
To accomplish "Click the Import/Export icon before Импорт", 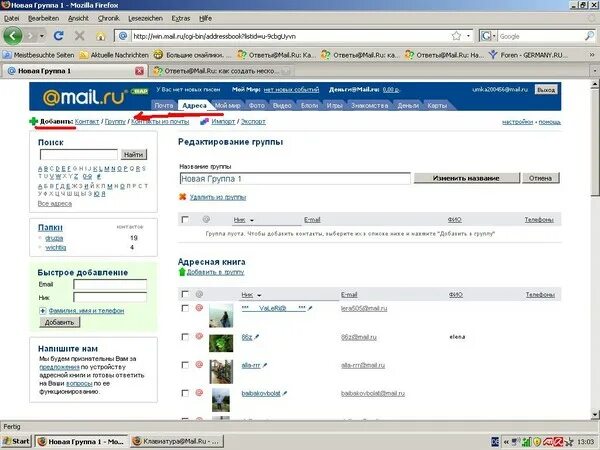I will [x=204, y=122].
